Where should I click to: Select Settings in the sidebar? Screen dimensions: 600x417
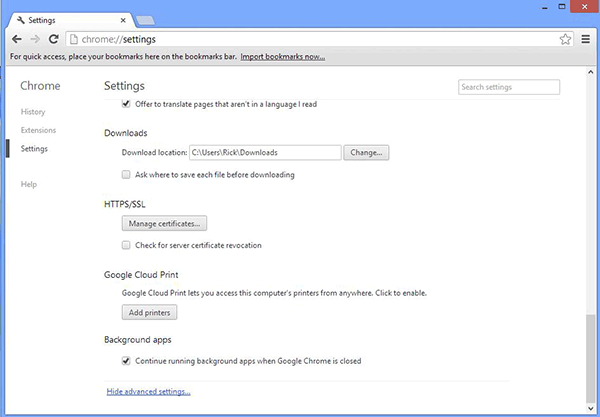(x=34, y=149)
